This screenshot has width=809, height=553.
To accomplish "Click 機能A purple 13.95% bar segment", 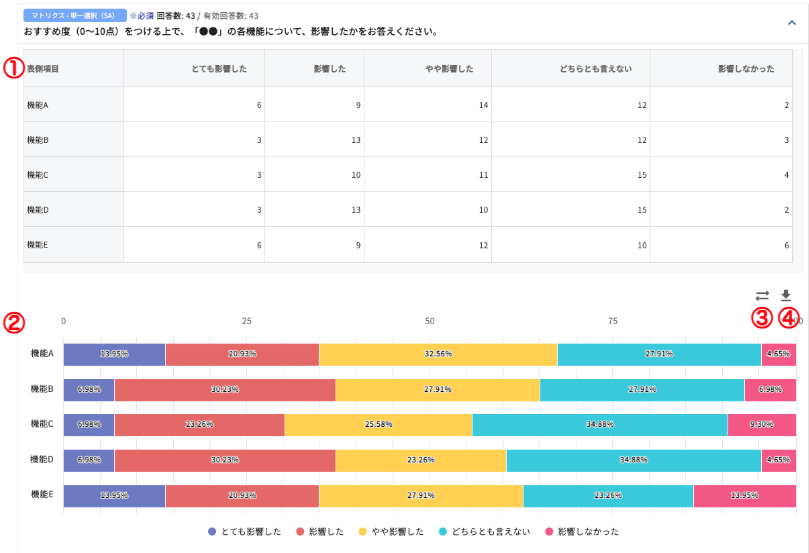I will (x=115, y=354).
